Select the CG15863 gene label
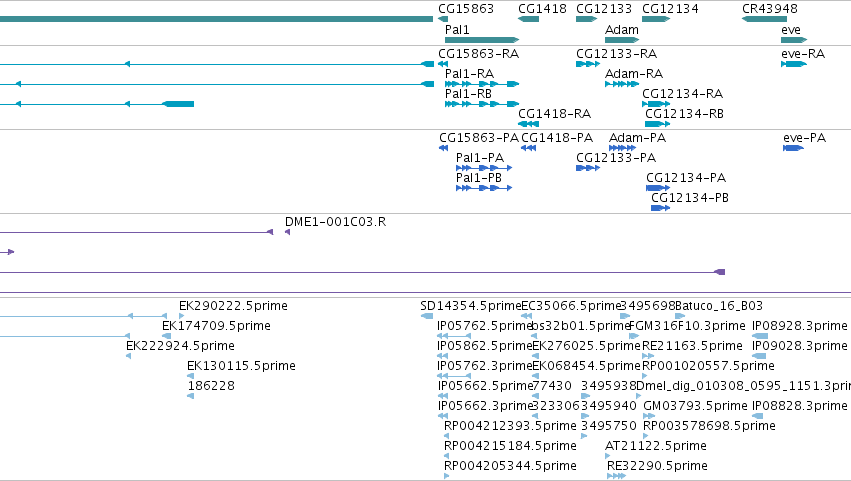Image resolution: width=851 pixels, height=481 pixels. coord(466,9)
